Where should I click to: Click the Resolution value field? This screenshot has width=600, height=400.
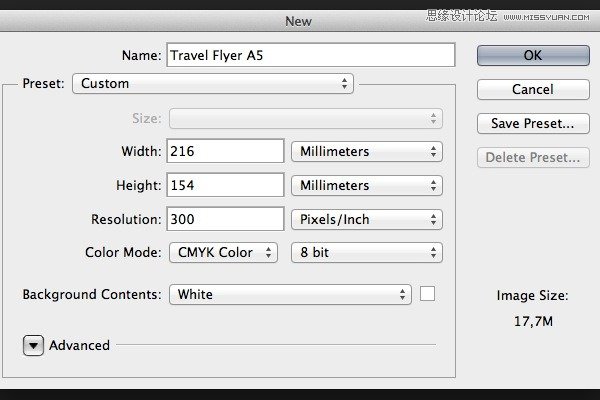226,219
